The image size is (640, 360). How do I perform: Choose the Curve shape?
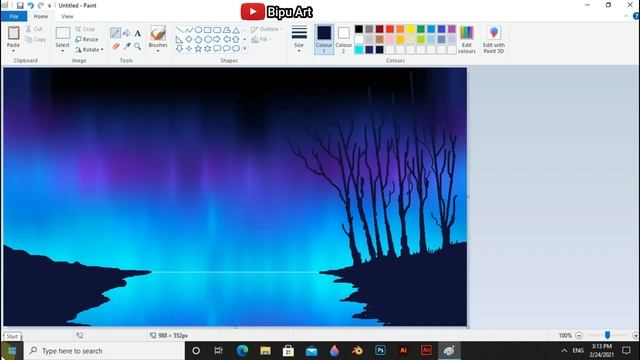pos(189,30)
